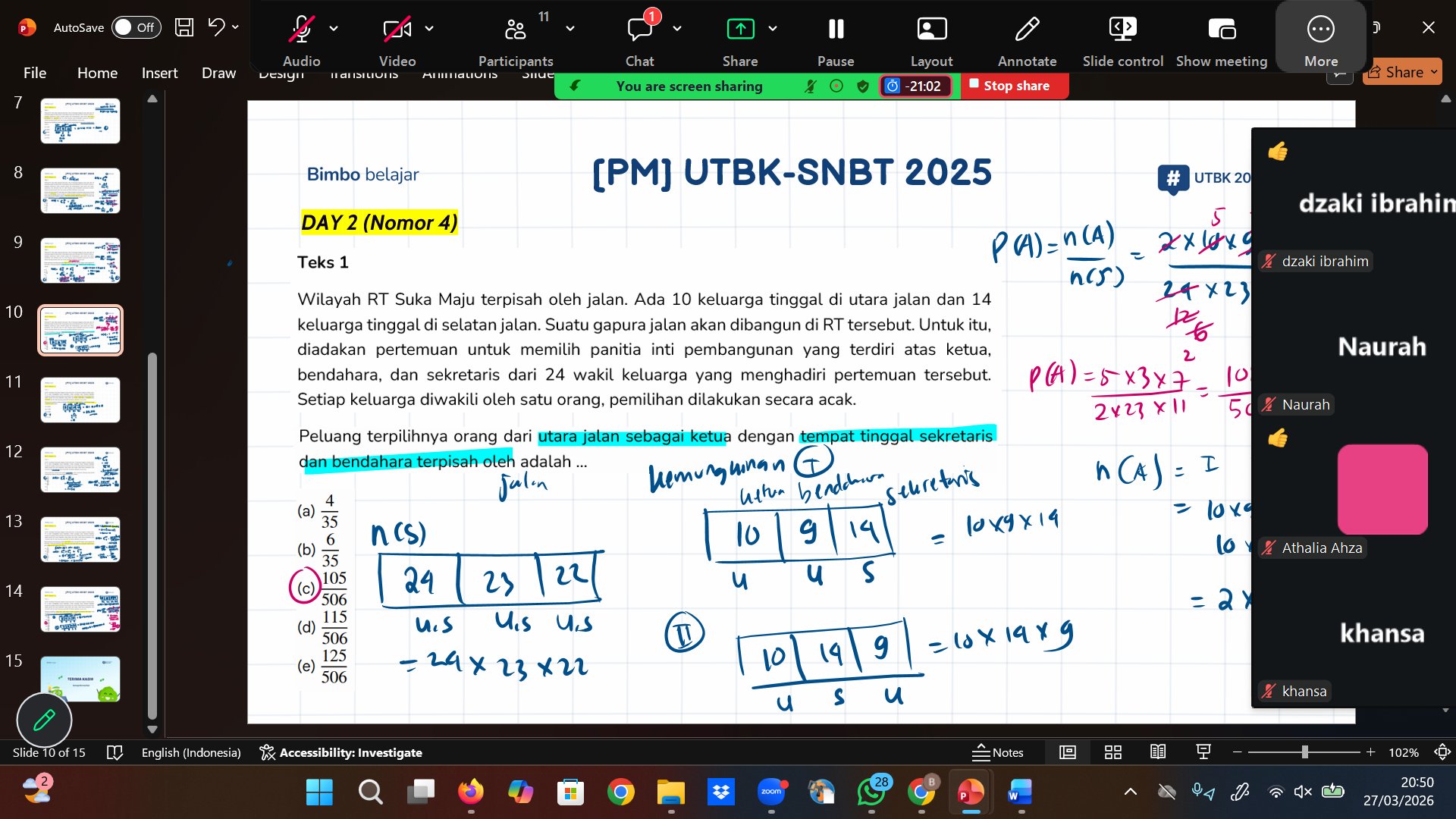Expand the Audio options arrow
This screenshot has height=819, width=1456.
pyautogui.click(x=334, y=29)
